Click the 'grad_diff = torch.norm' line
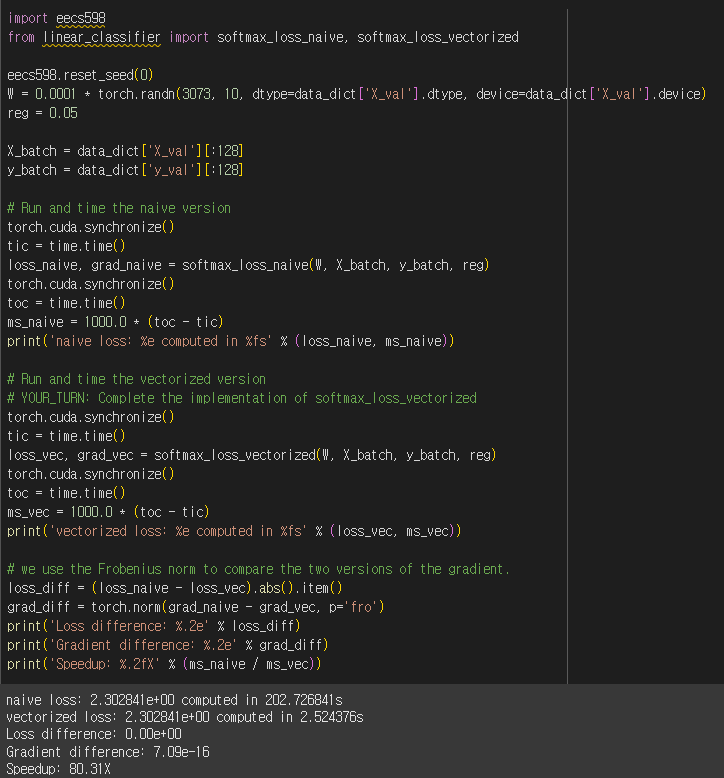 coord(196,607)
